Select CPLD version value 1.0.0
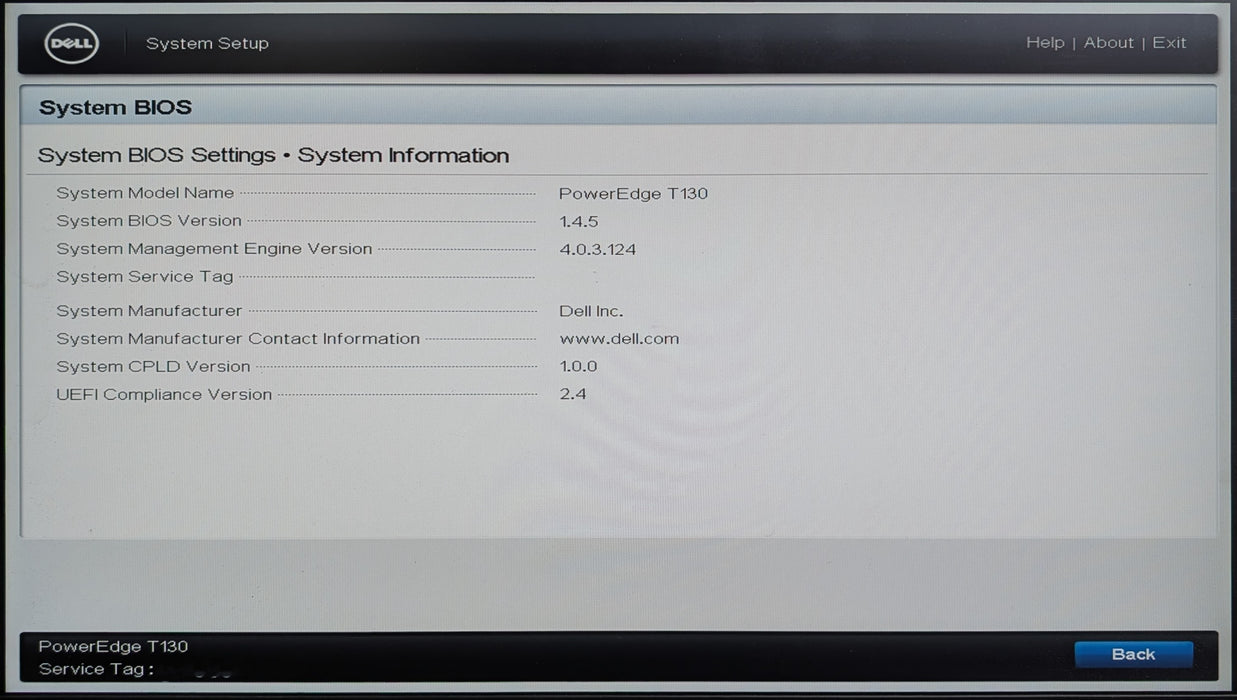 [578, 367]
